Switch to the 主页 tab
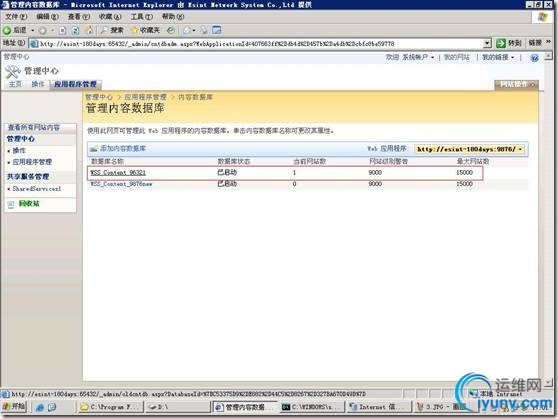Screen dimensions: 558x419 pyautogui.click(x=15, y=84)
